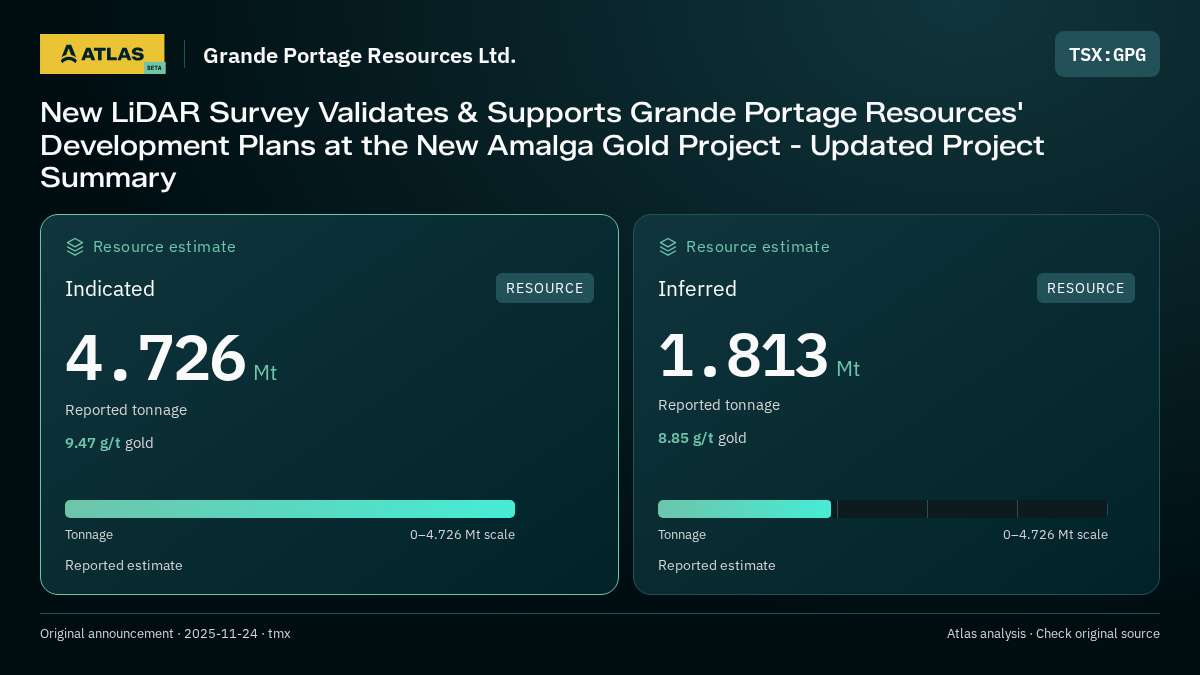Click Resource estimate label in Indicated card
The width and height of the screenshot is (1200, 675).
[164, 247]
